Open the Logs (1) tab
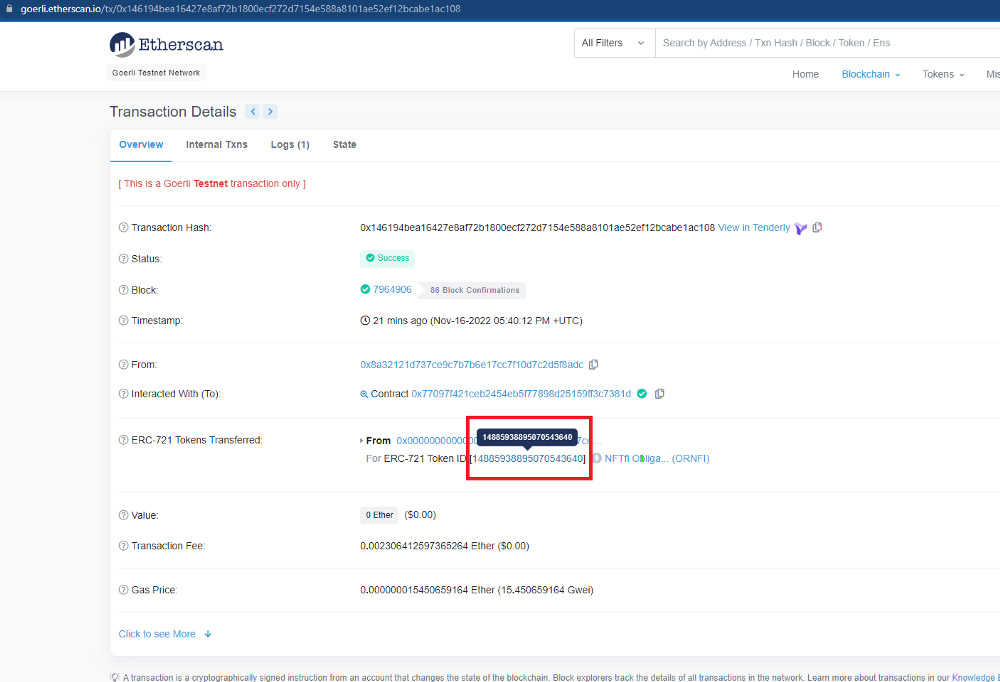Screen dimensions: 1000x682 point(290,145)
